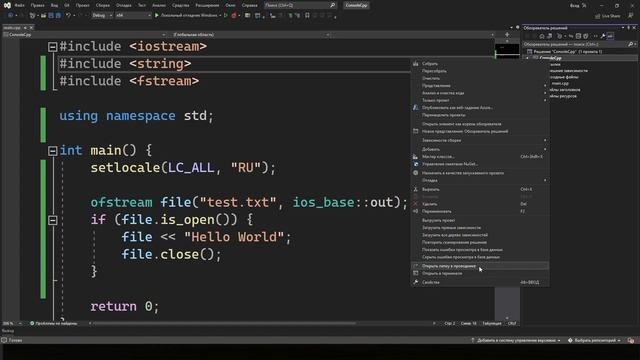The image size is (640, 360).
Task: Expand "Анализ и очистка кода" context submenu
Action: [x=480, y=93]
